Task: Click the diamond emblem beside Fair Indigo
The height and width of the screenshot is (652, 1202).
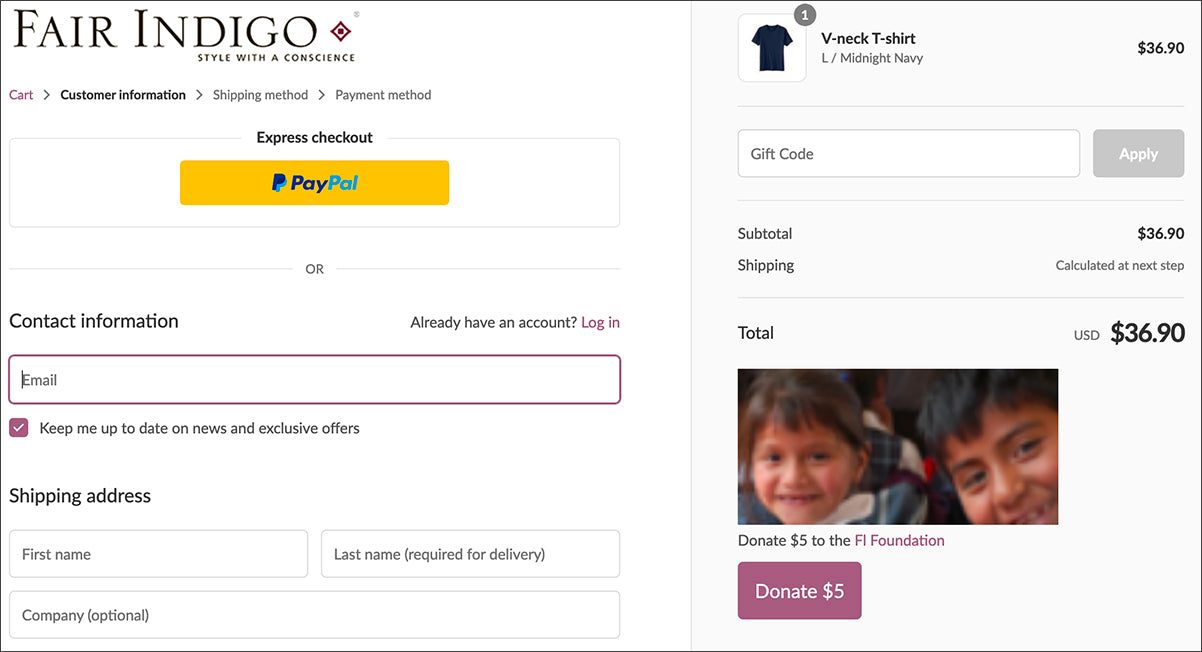Action: [341, 32]
